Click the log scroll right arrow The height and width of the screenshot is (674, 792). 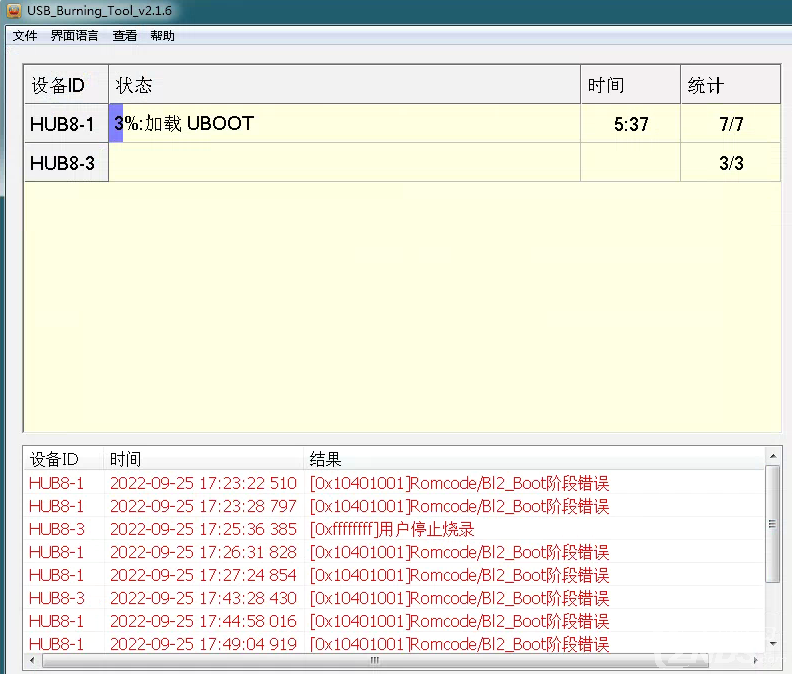tap(756, 660)
